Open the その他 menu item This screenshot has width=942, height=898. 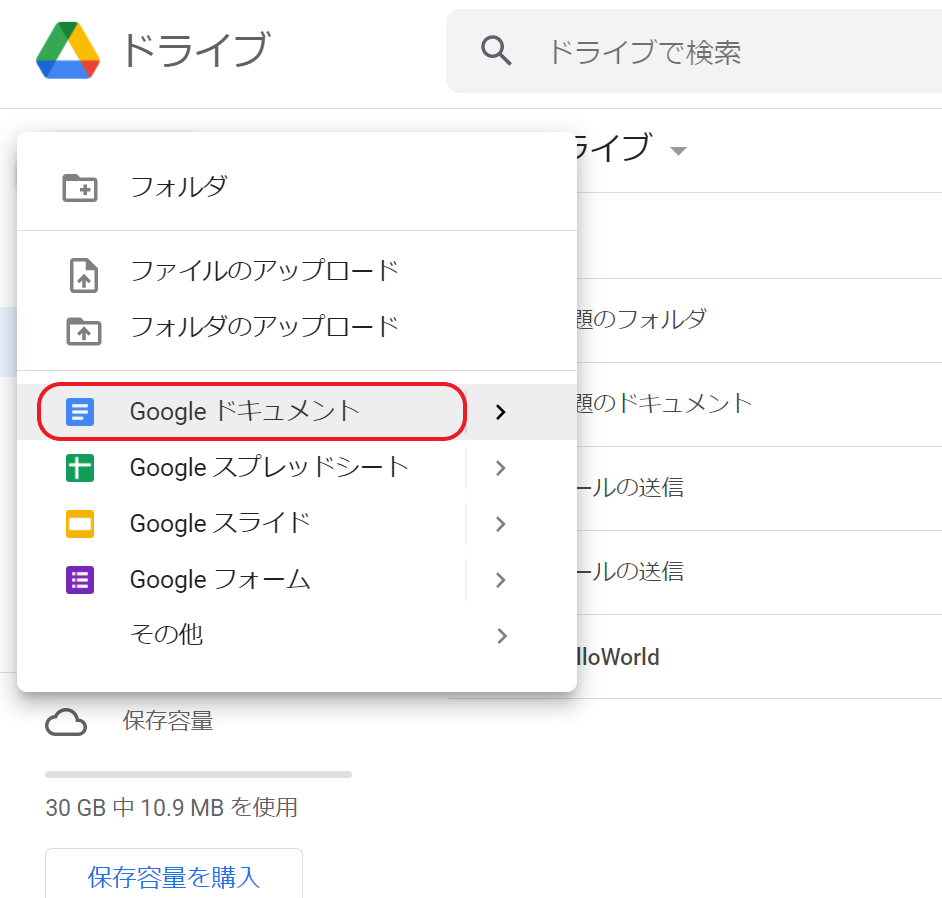297,636
